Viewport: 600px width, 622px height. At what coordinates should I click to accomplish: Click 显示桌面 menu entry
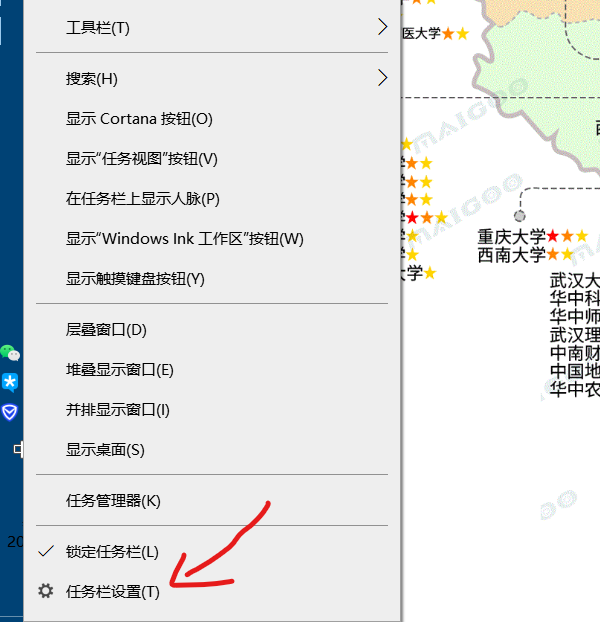(105, 450)
